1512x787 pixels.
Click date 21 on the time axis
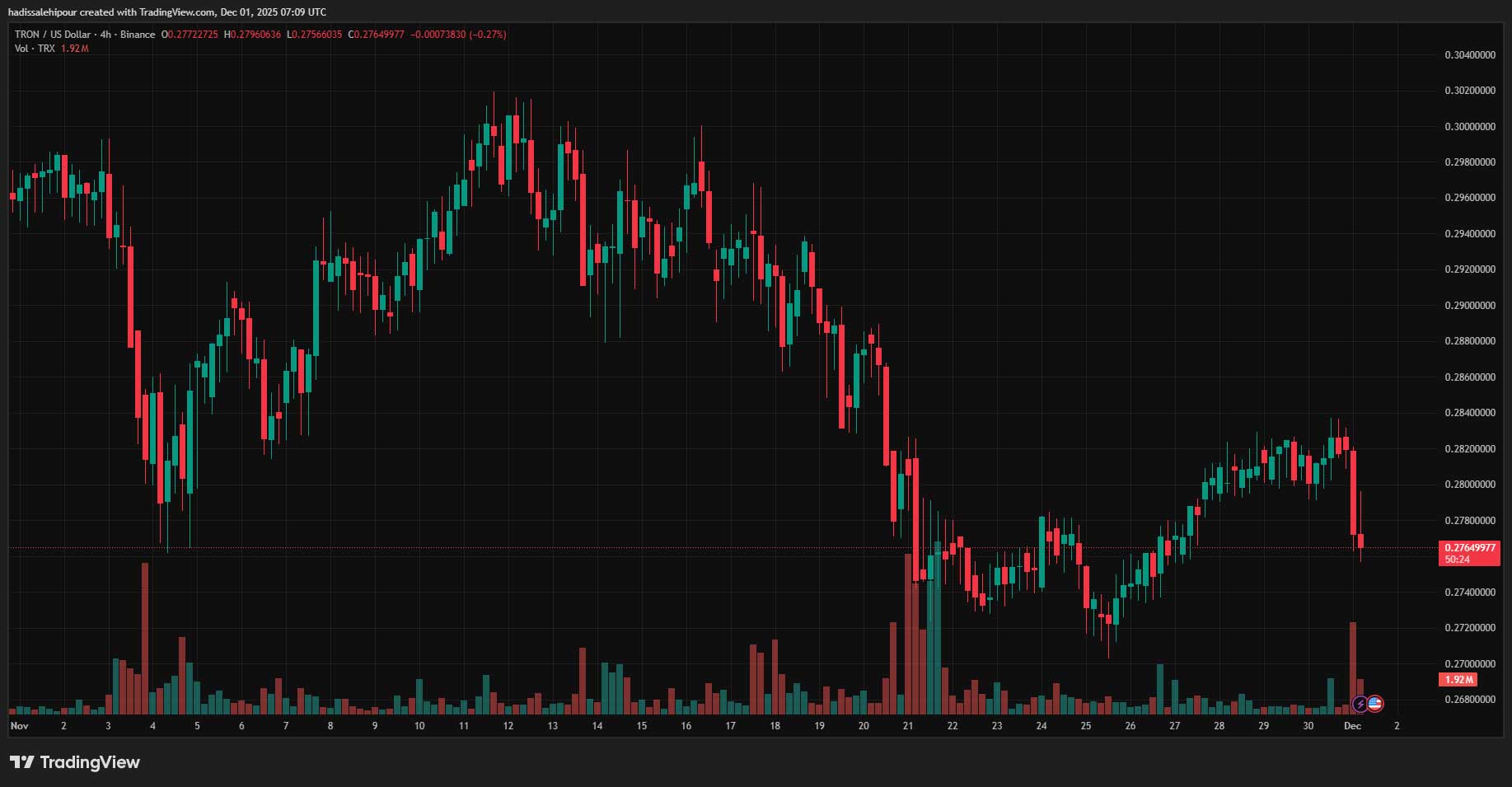[x=907, y=726]
